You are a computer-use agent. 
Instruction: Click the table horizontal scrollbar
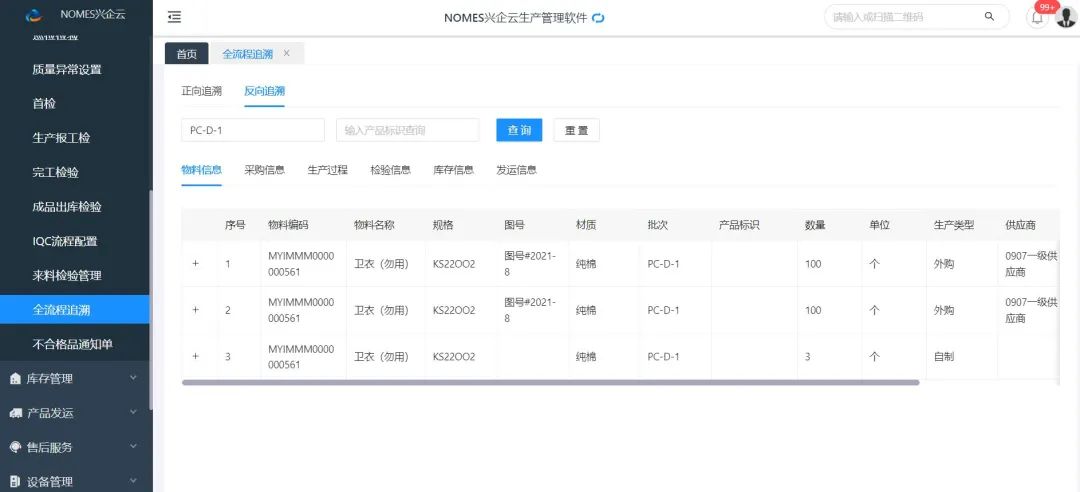pos(550,382)
